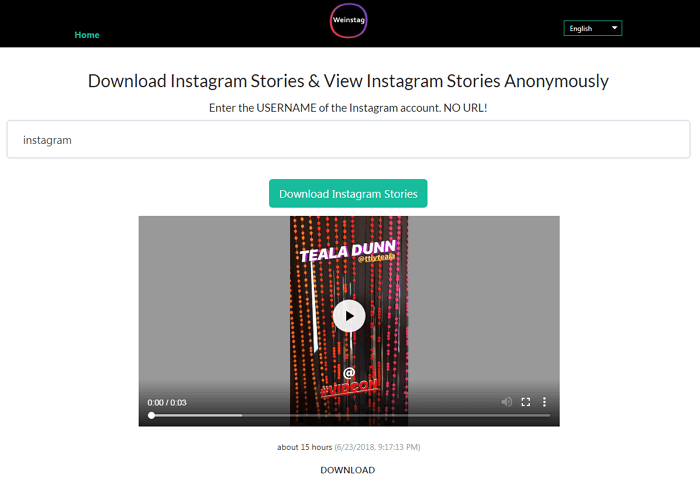Click the DOWNLOAD link below the video
700x485 pixels.
pyautogui.click(x=348, y=470)
